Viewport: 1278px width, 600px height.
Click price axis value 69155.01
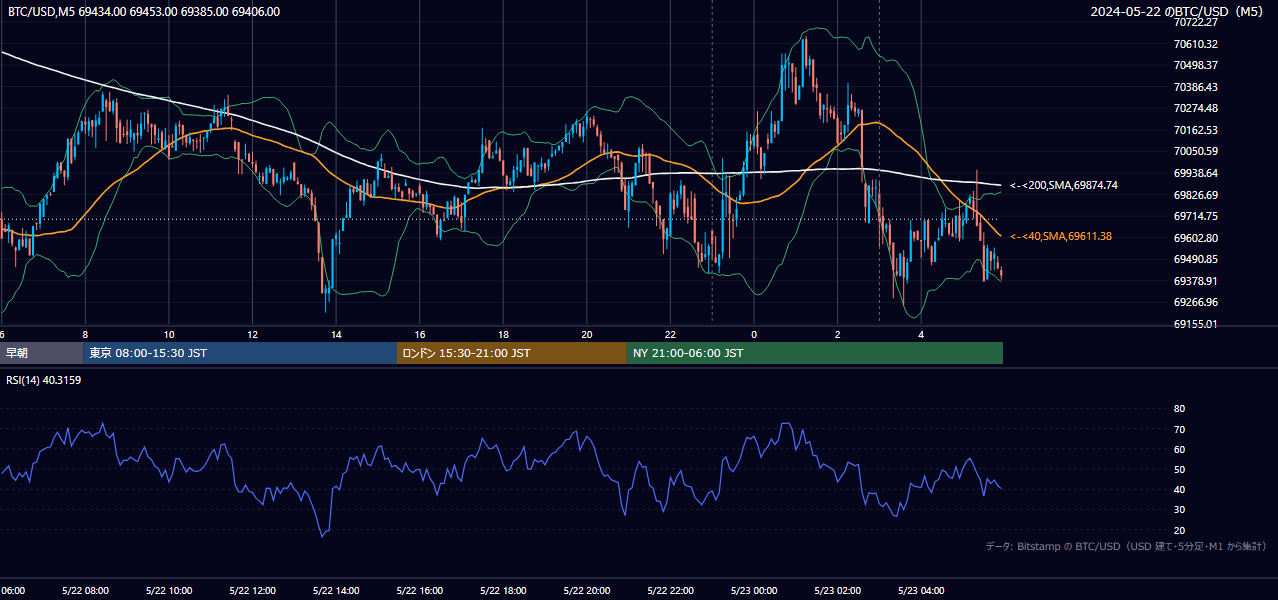point(1195,324)
